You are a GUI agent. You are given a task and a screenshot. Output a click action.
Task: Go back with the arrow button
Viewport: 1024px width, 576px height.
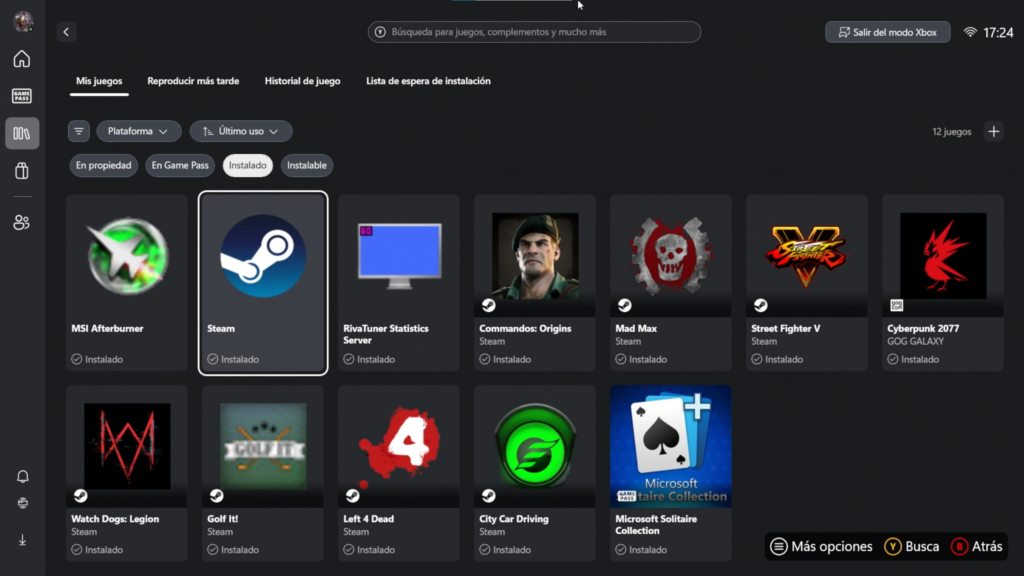click(66, 32)
